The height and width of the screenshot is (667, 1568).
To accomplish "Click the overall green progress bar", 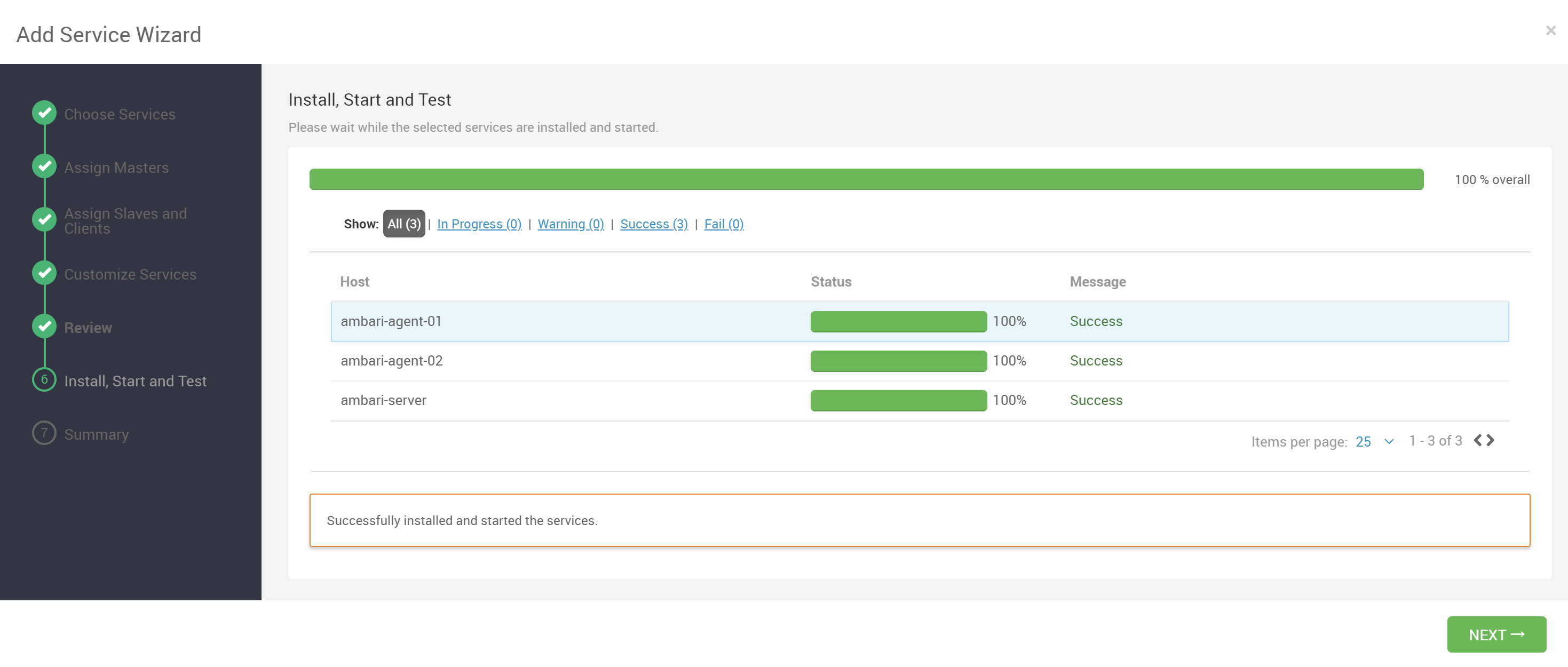I will tap(866, 179).
